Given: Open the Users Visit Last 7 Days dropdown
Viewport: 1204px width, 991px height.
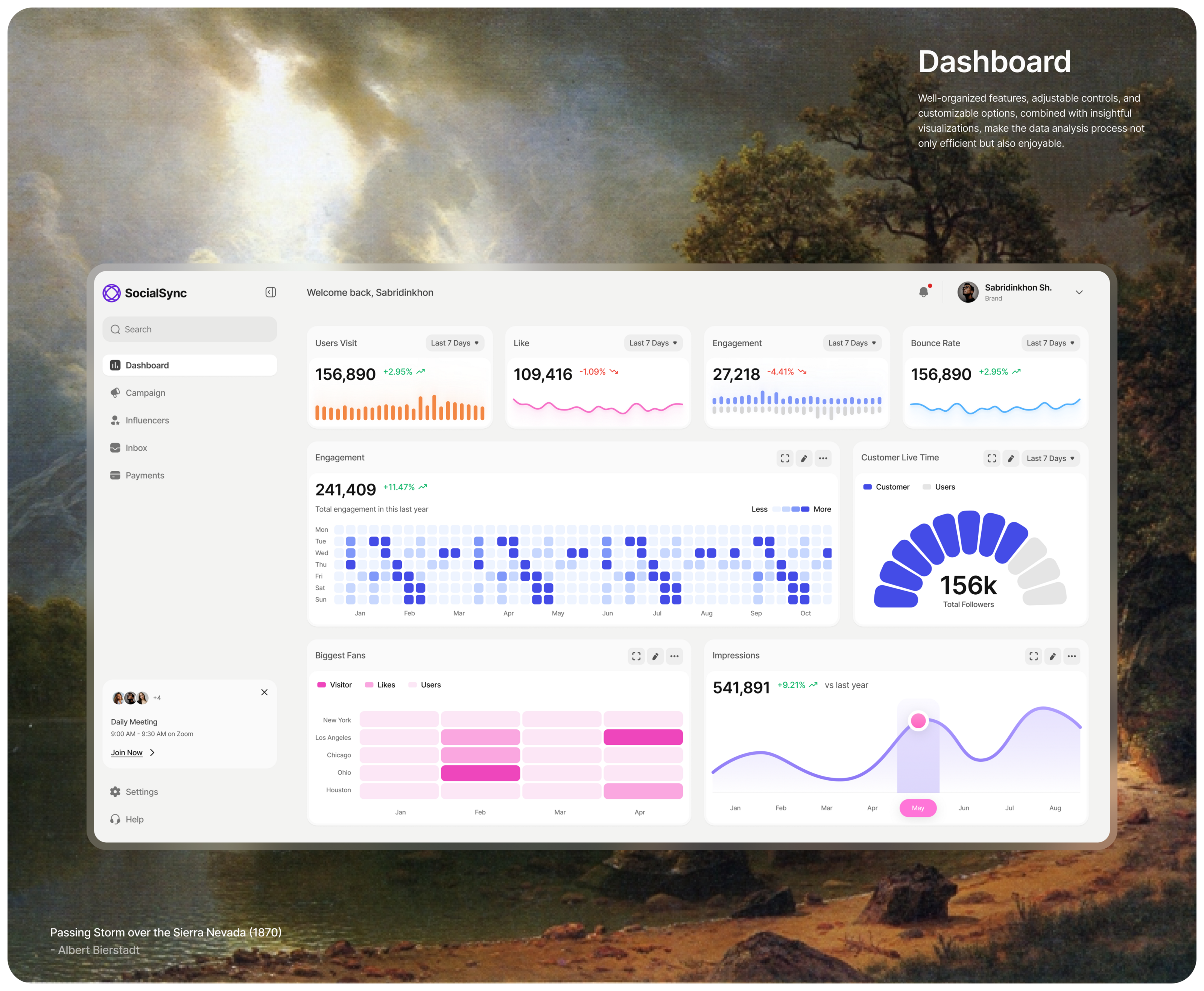Looking at the screenshot, I should click(x=455, y=343).
